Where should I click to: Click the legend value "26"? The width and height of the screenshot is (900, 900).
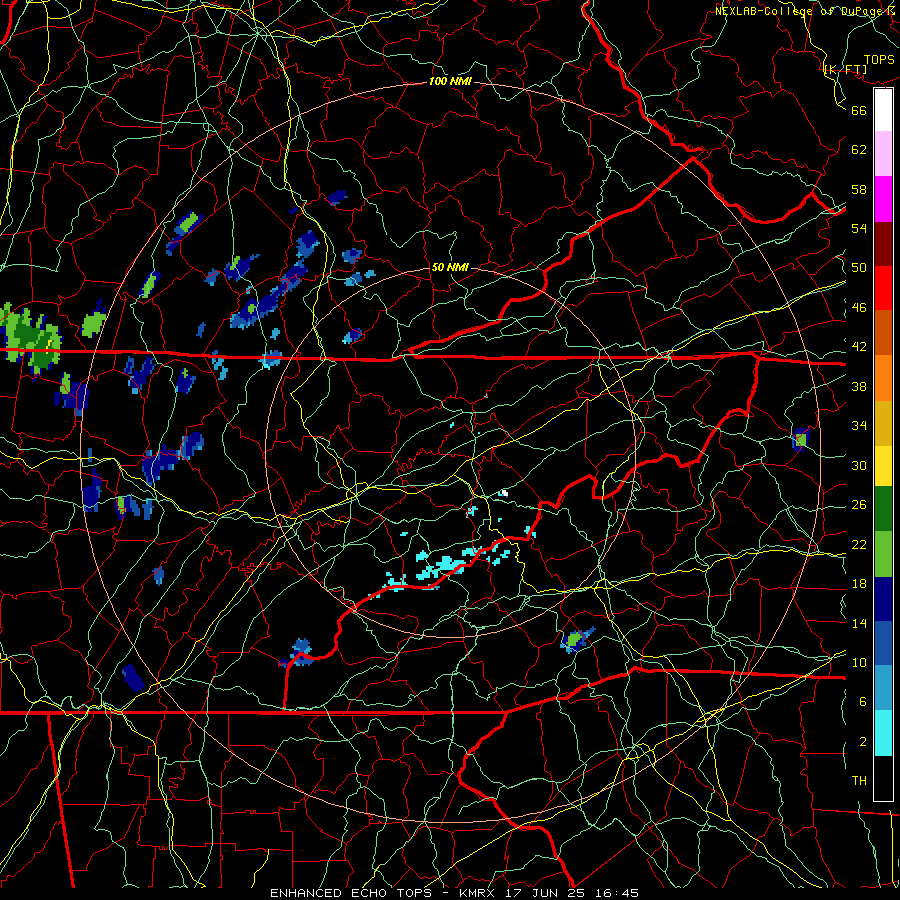click(859, 505)
